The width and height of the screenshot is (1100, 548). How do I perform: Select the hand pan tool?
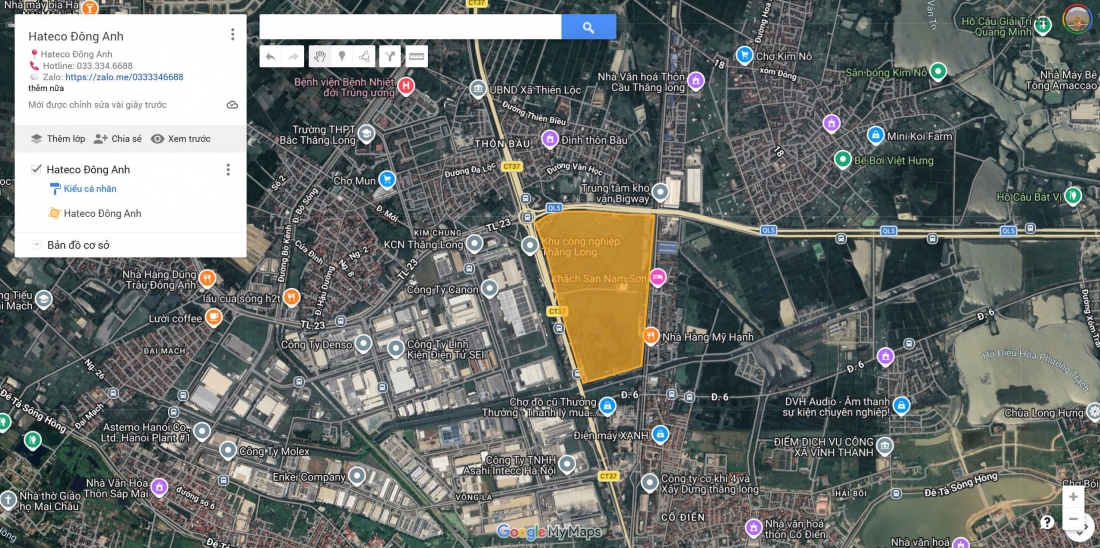(x=319, y=56)
